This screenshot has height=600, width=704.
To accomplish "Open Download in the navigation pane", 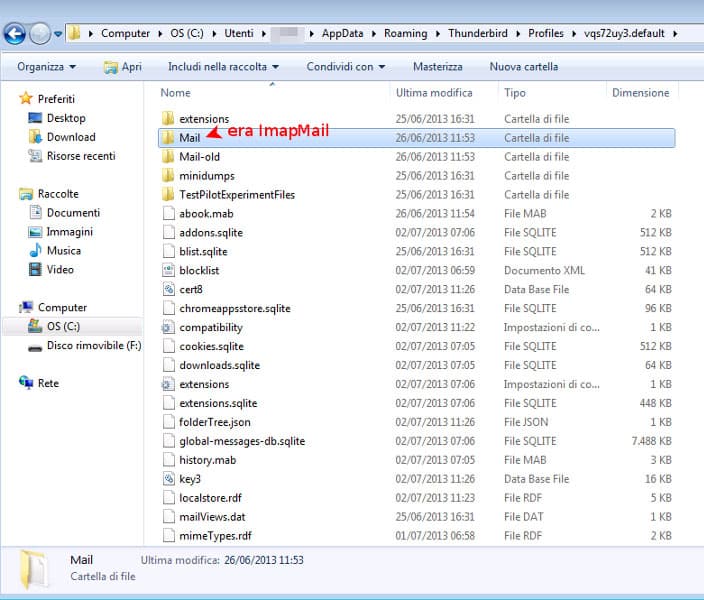I will point(71,137).
